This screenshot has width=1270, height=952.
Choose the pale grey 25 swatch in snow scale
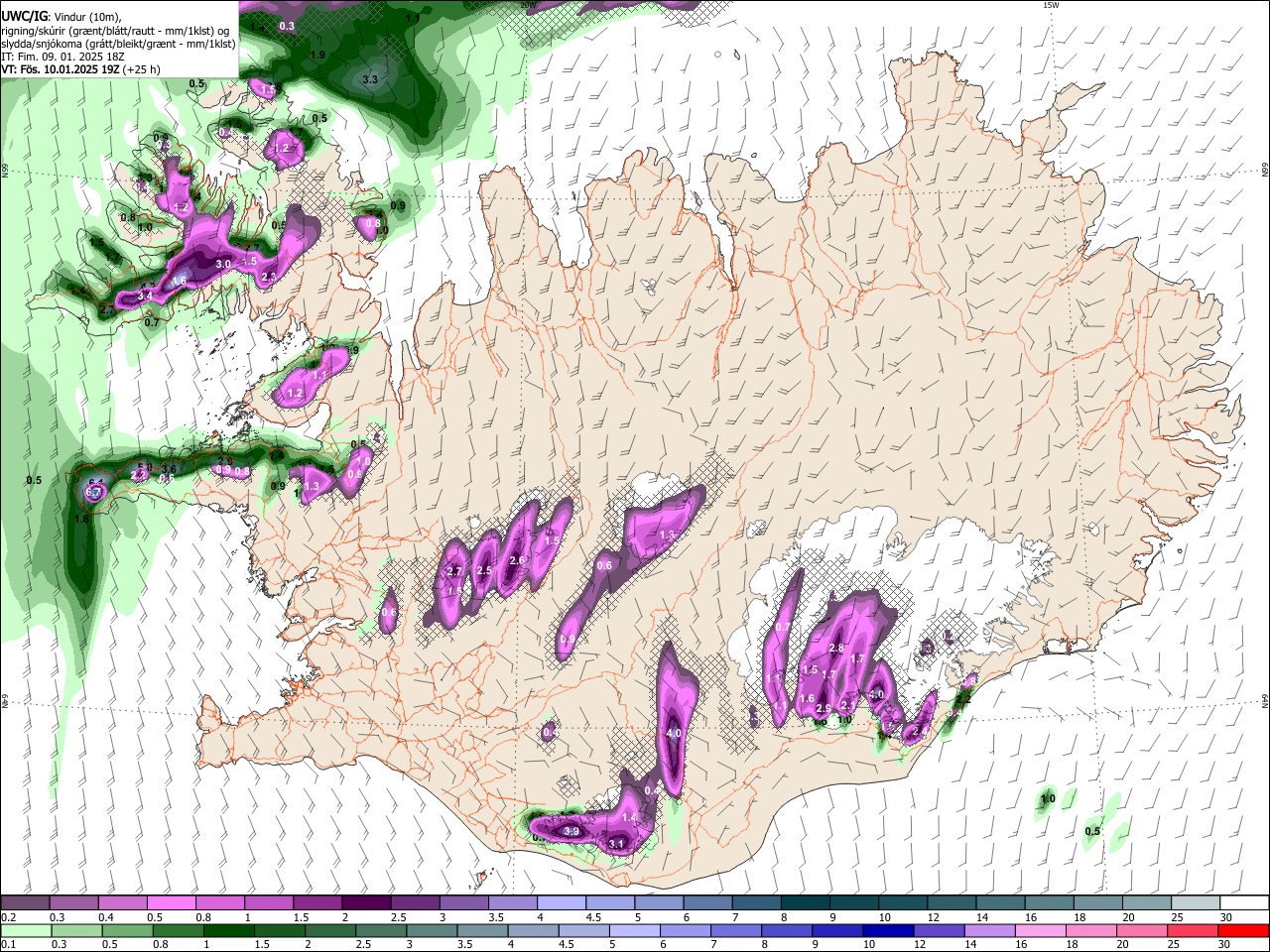pos(1196,903)
